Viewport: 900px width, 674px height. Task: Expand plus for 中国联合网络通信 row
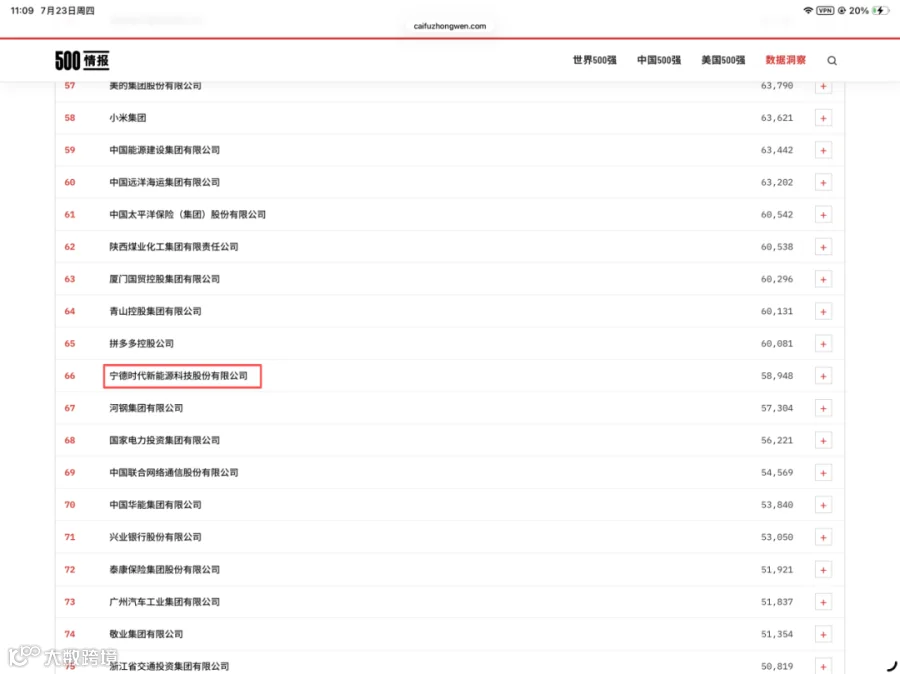pyautogui.click(x=823, y=473)
